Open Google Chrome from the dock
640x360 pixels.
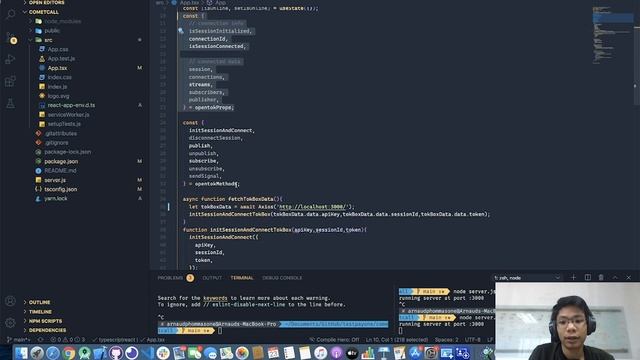(x=69, y=353)
